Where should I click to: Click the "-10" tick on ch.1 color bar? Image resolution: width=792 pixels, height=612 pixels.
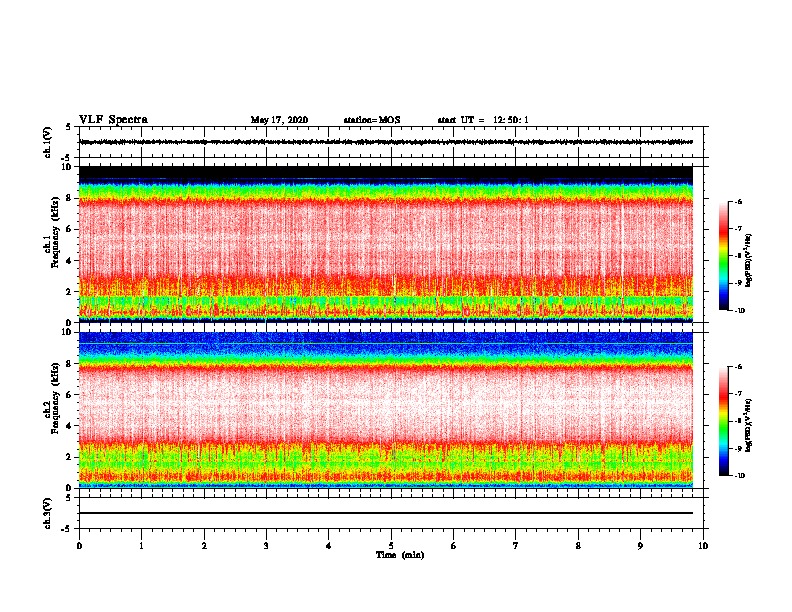point(740,311)
